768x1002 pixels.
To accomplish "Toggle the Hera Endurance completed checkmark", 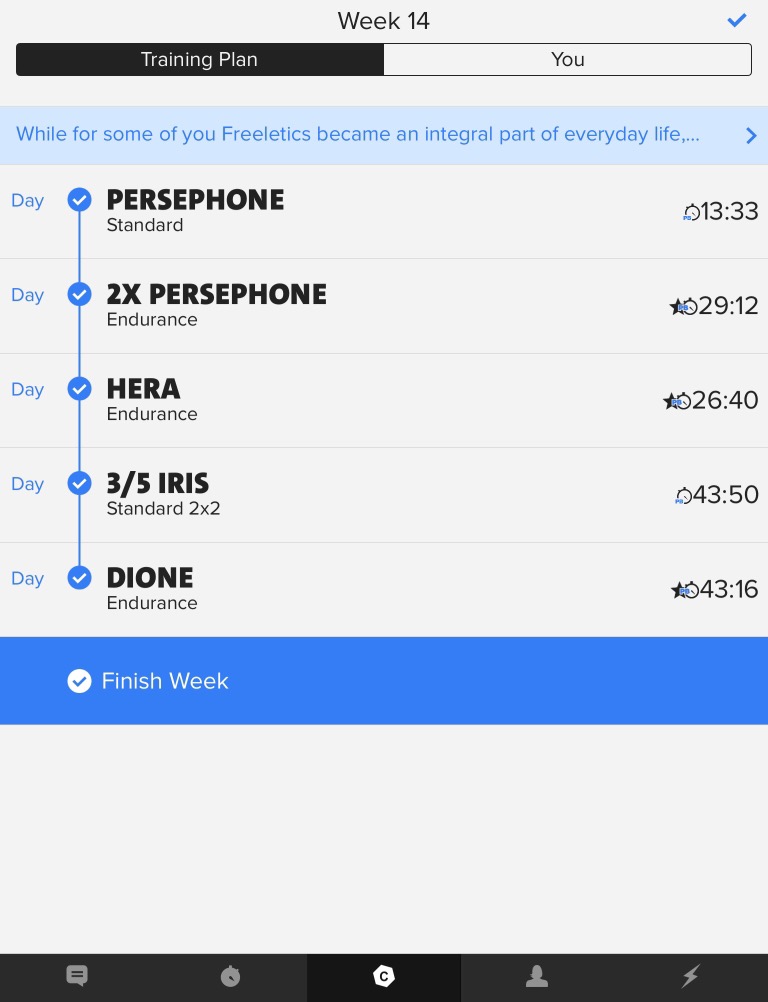I will 79,389.
